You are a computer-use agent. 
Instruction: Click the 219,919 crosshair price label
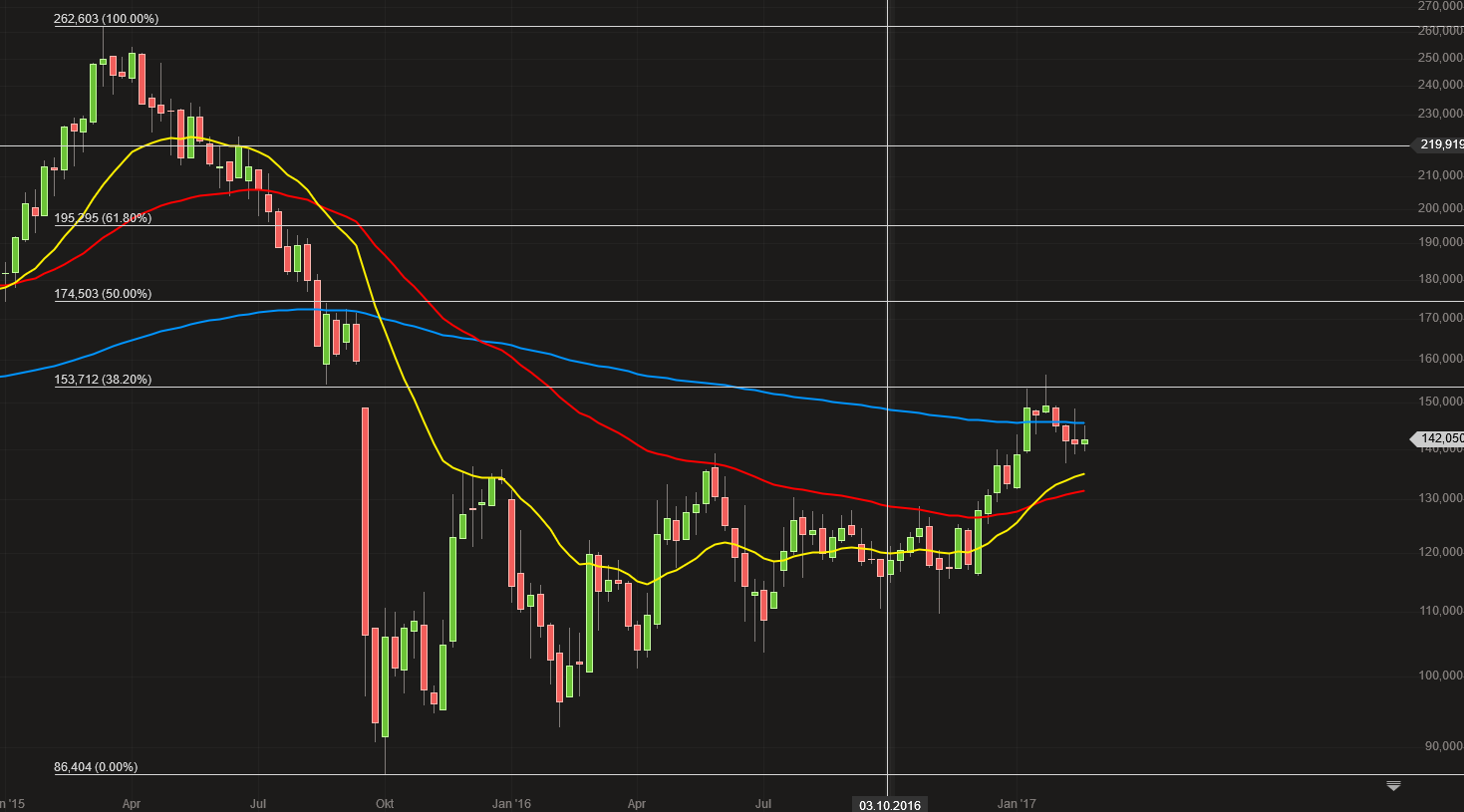[1440, 144]
